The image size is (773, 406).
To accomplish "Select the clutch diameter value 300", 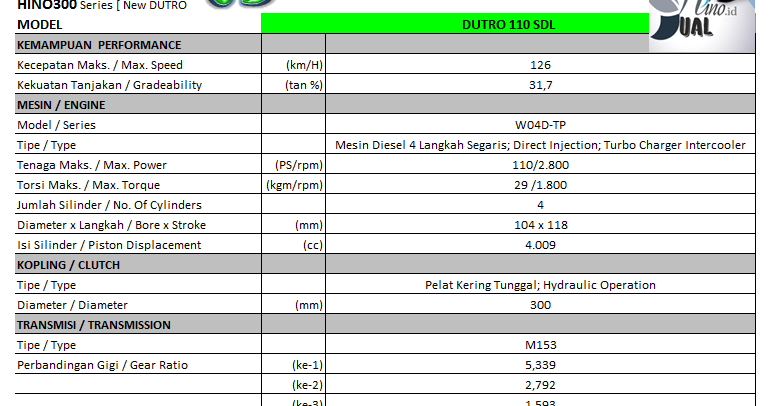I will [x=540, y=305].
